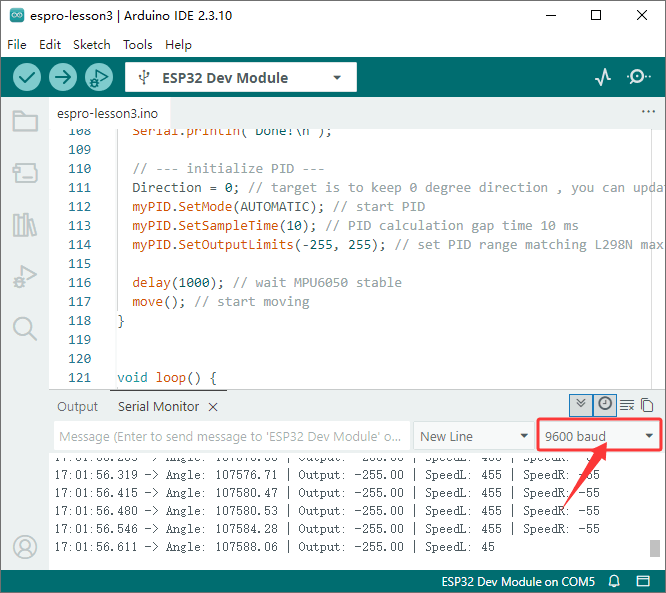Maximize the Arduino IDE window
The height and width of the screenshot is (593, 666).
[x=596, y=15]
